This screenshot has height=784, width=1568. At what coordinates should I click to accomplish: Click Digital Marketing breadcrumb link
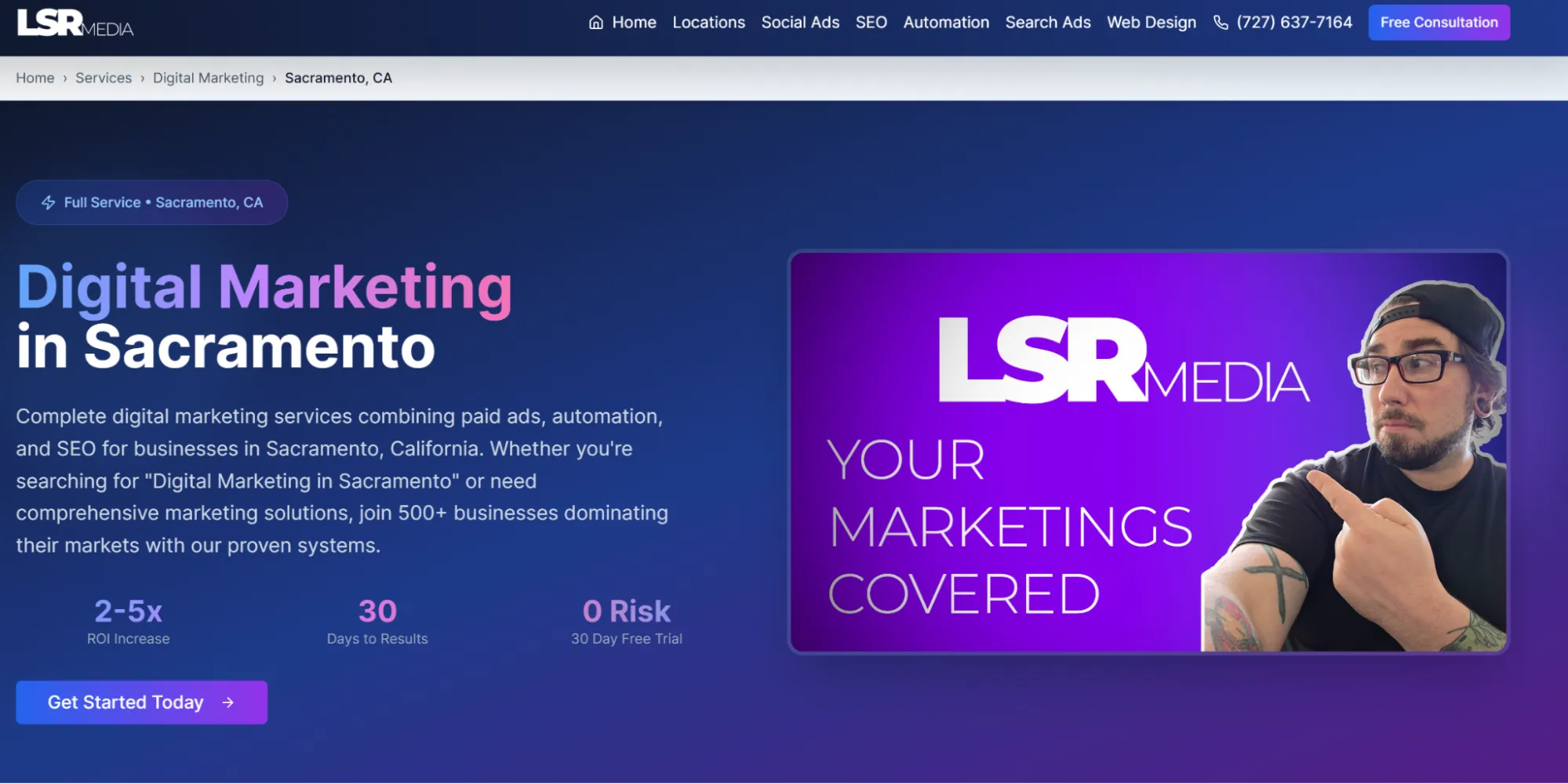[209, 78]
